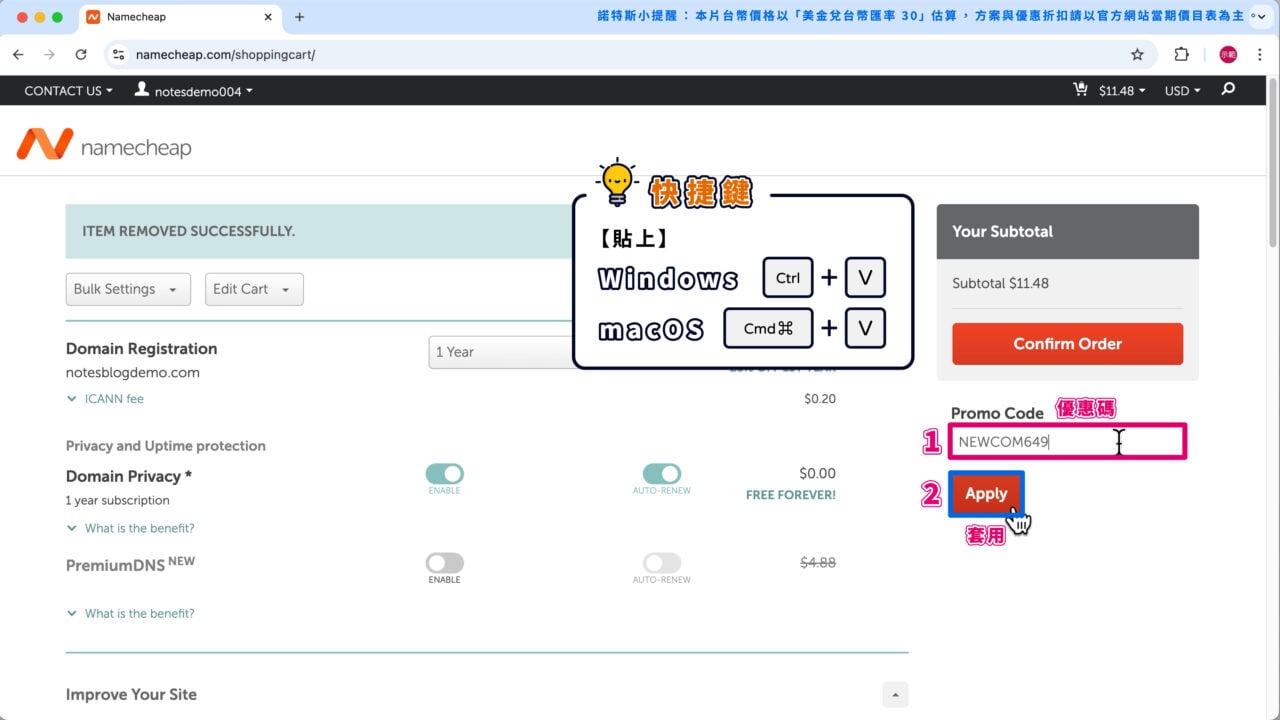The width and height of the screenshot is (1280, 720).
Task: Open the browser extensions icon
Action: (1181, 54)
